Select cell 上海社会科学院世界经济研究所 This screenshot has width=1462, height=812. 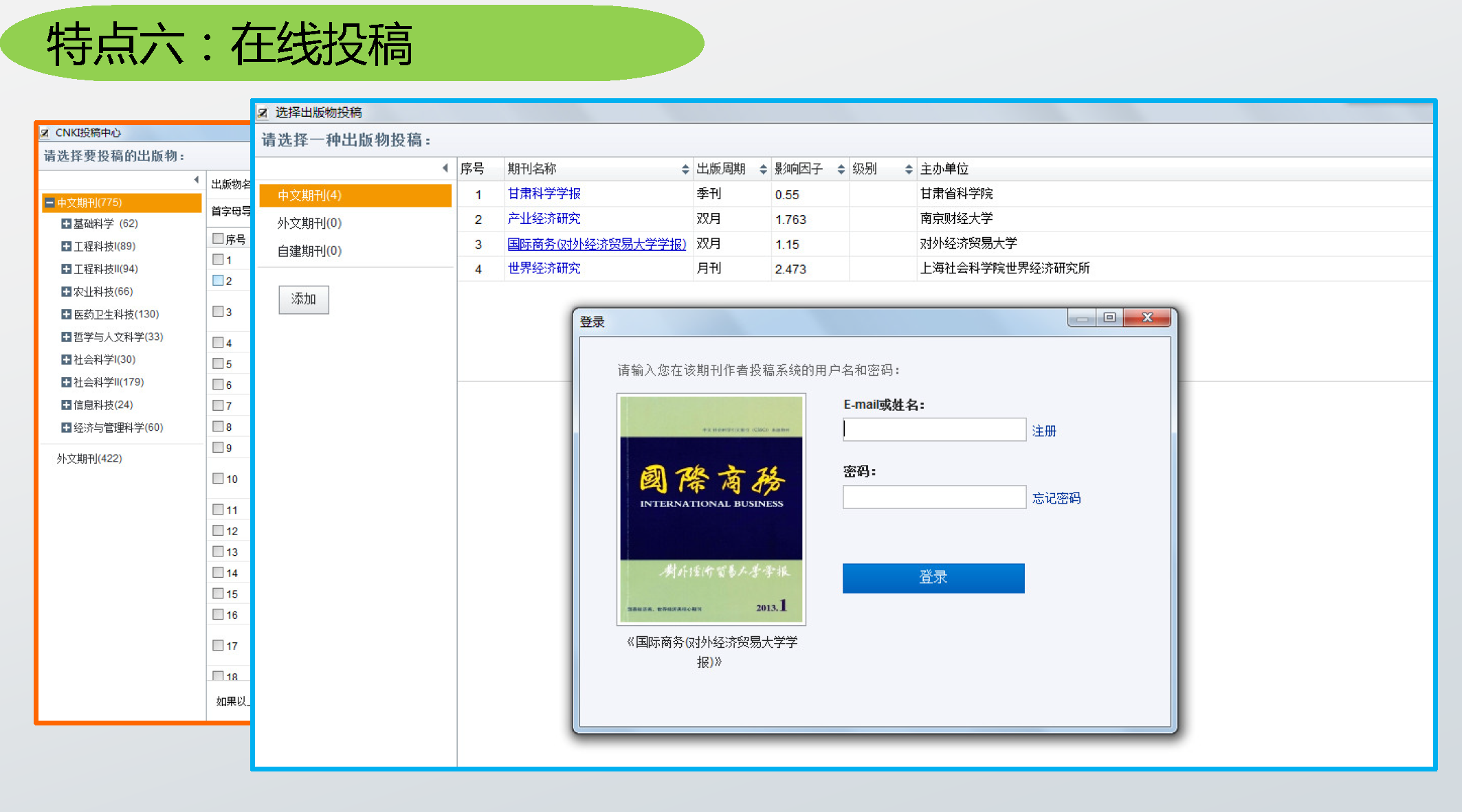pyautogui.click(x=1005, y=268)
